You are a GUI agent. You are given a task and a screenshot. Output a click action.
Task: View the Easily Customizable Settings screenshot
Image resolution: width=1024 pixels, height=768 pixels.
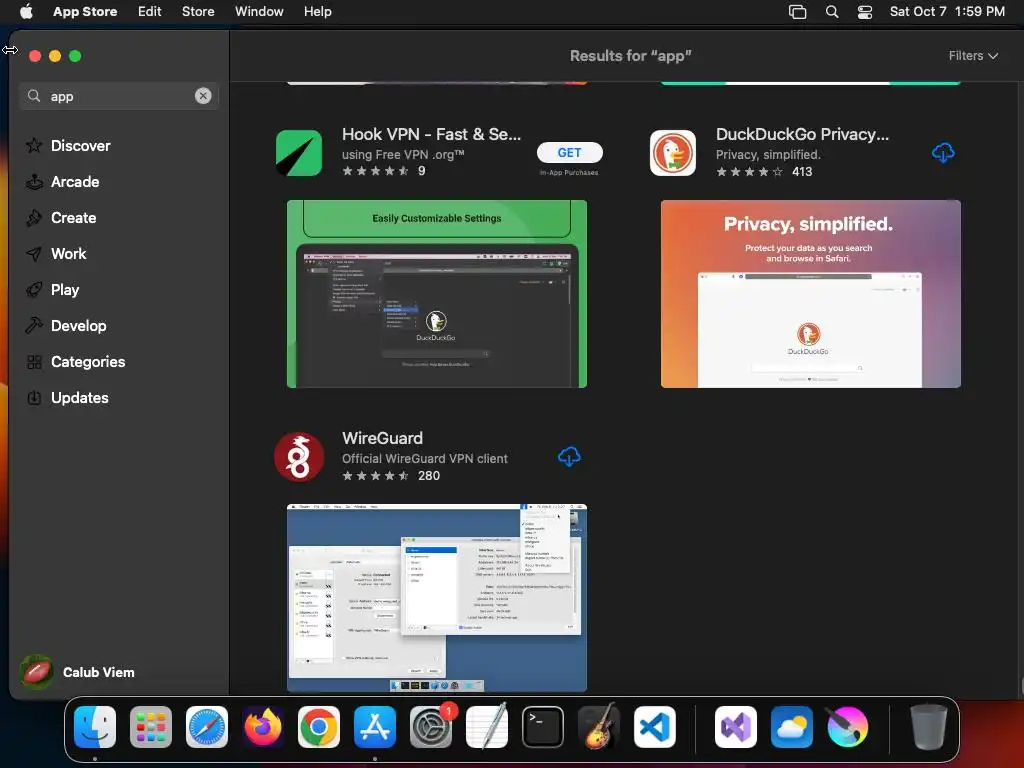tap(437, 294)
